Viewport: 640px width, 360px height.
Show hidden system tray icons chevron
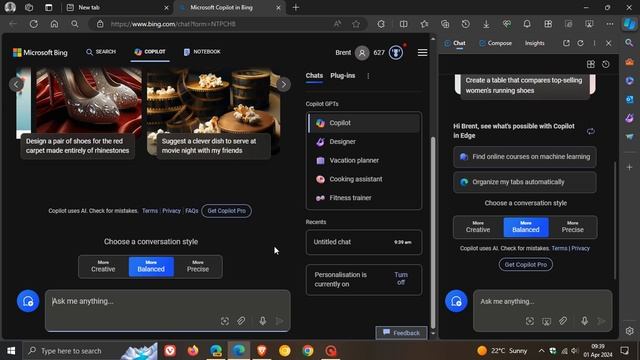(541, 351)
